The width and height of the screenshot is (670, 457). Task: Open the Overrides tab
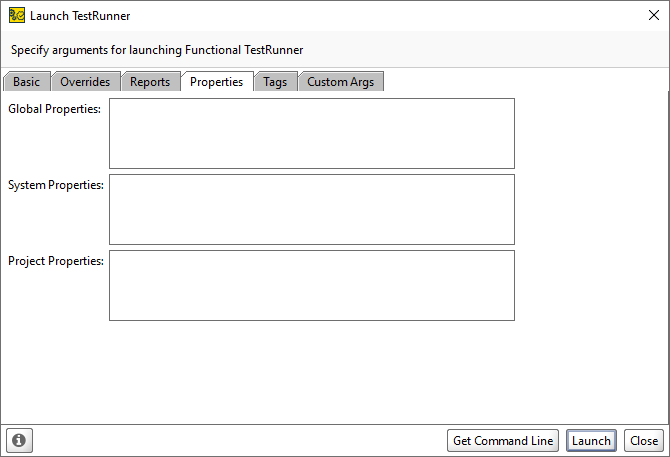(85, 82)
